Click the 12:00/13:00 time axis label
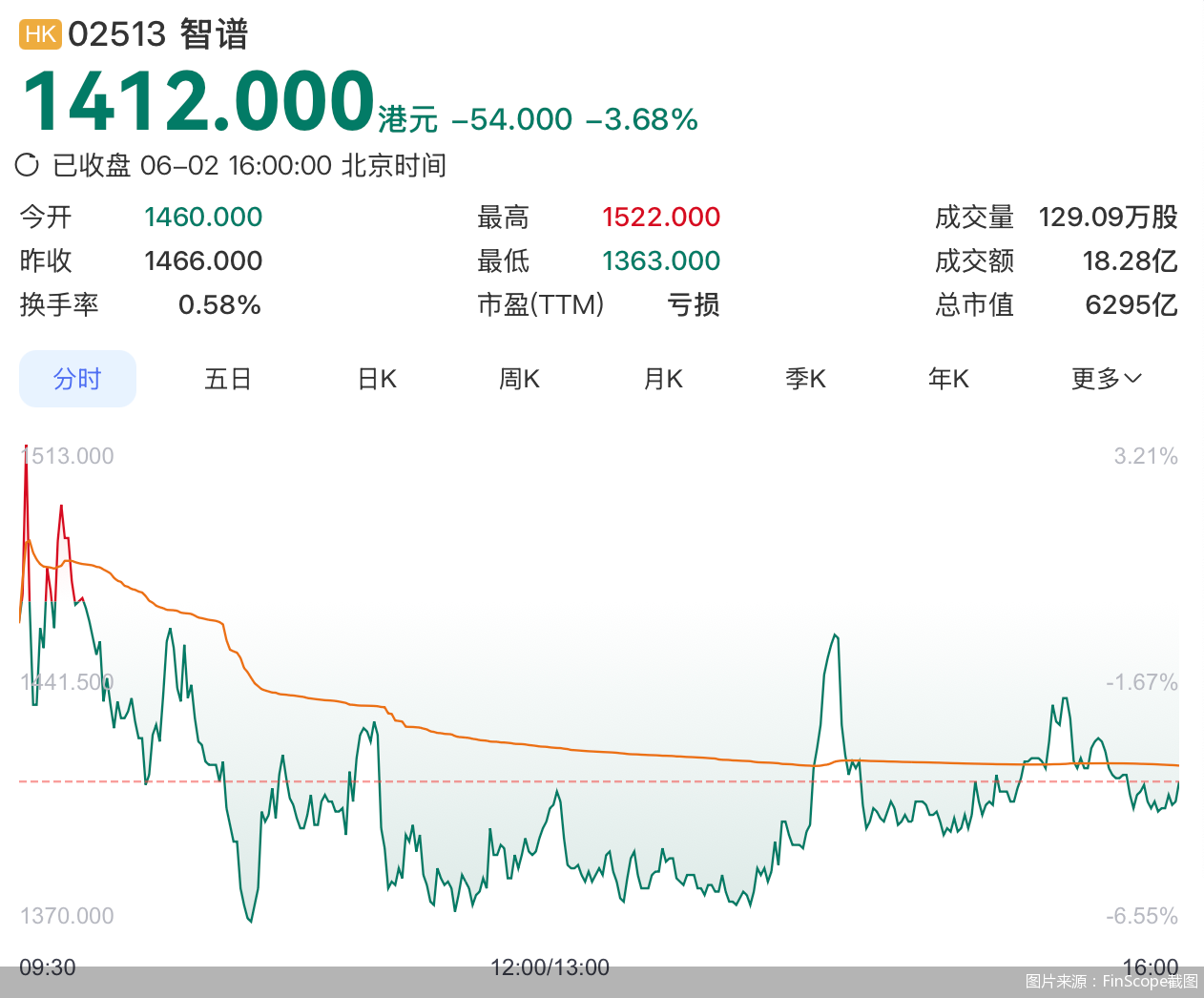Viewport: 1204px width, 998px height. coord(550,967)
